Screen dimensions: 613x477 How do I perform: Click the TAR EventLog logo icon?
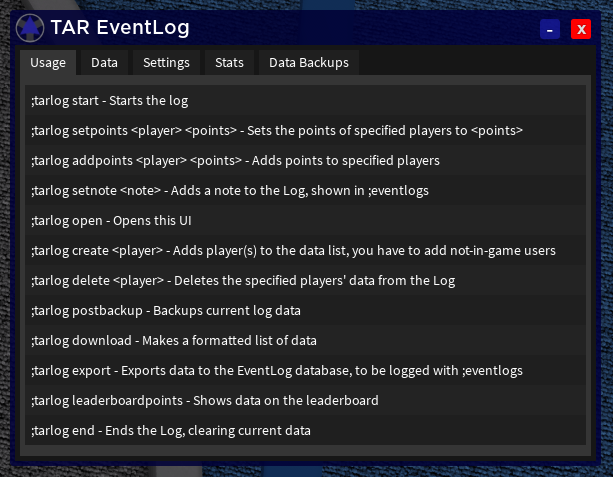(30, 28)
